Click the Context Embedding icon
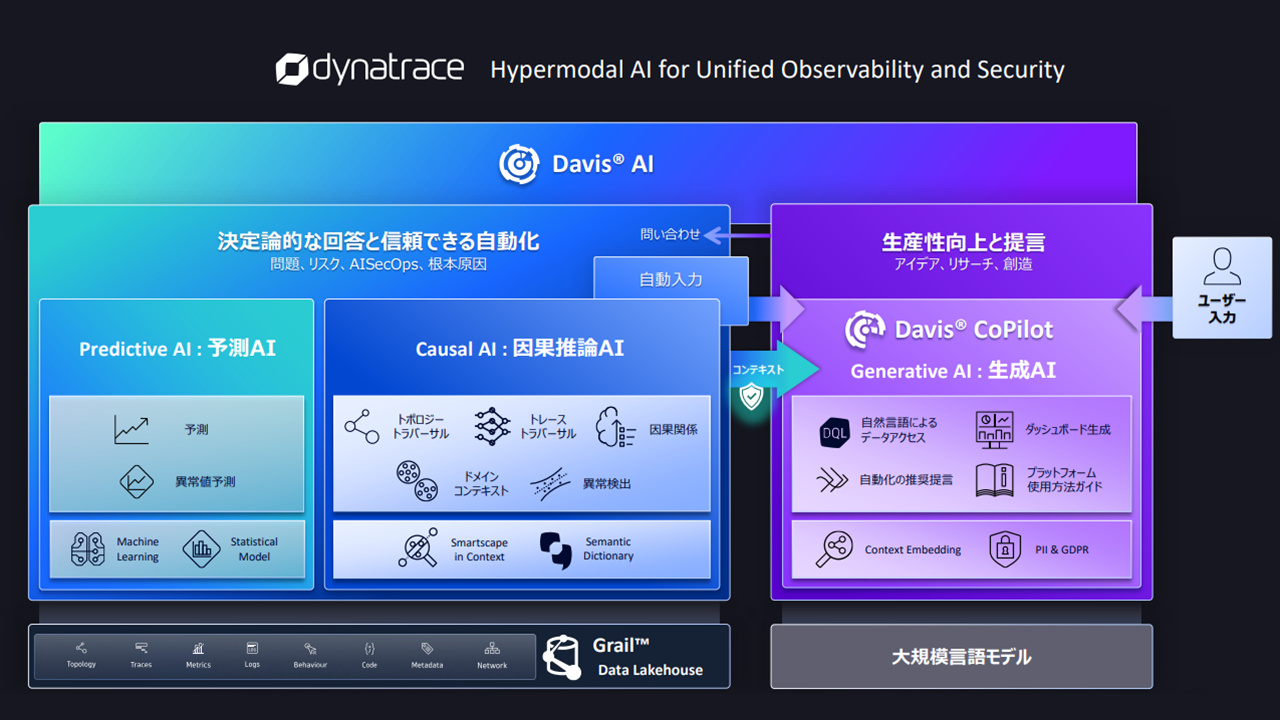This screenshot has width=1280, height=720. 835,549
